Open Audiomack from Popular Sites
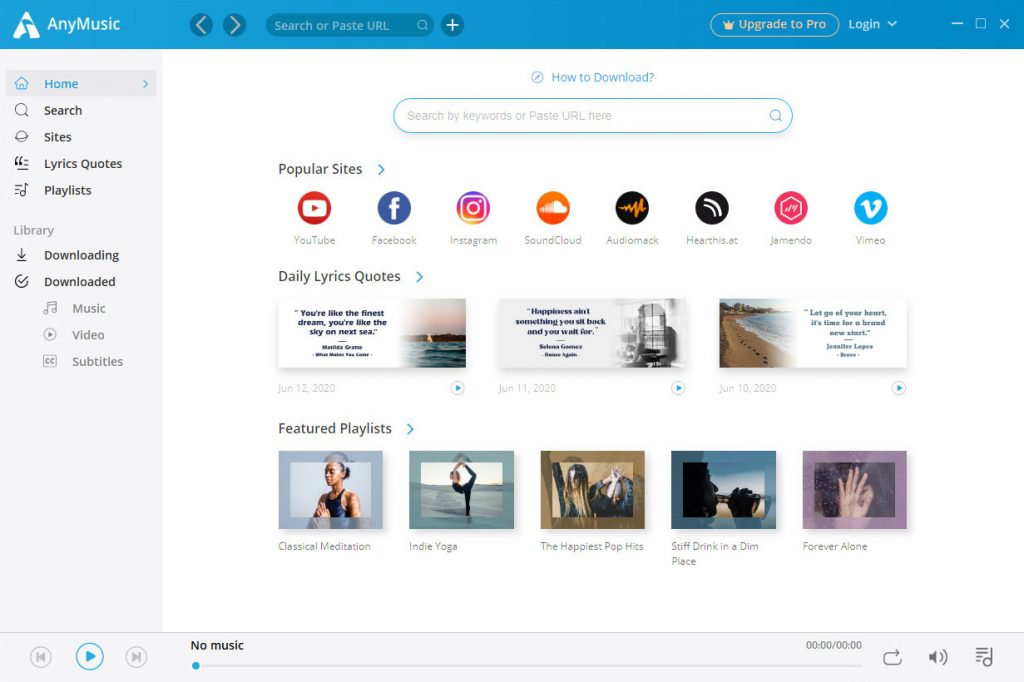Viewport: 1024px width, 682px height. tap(632, 208)
